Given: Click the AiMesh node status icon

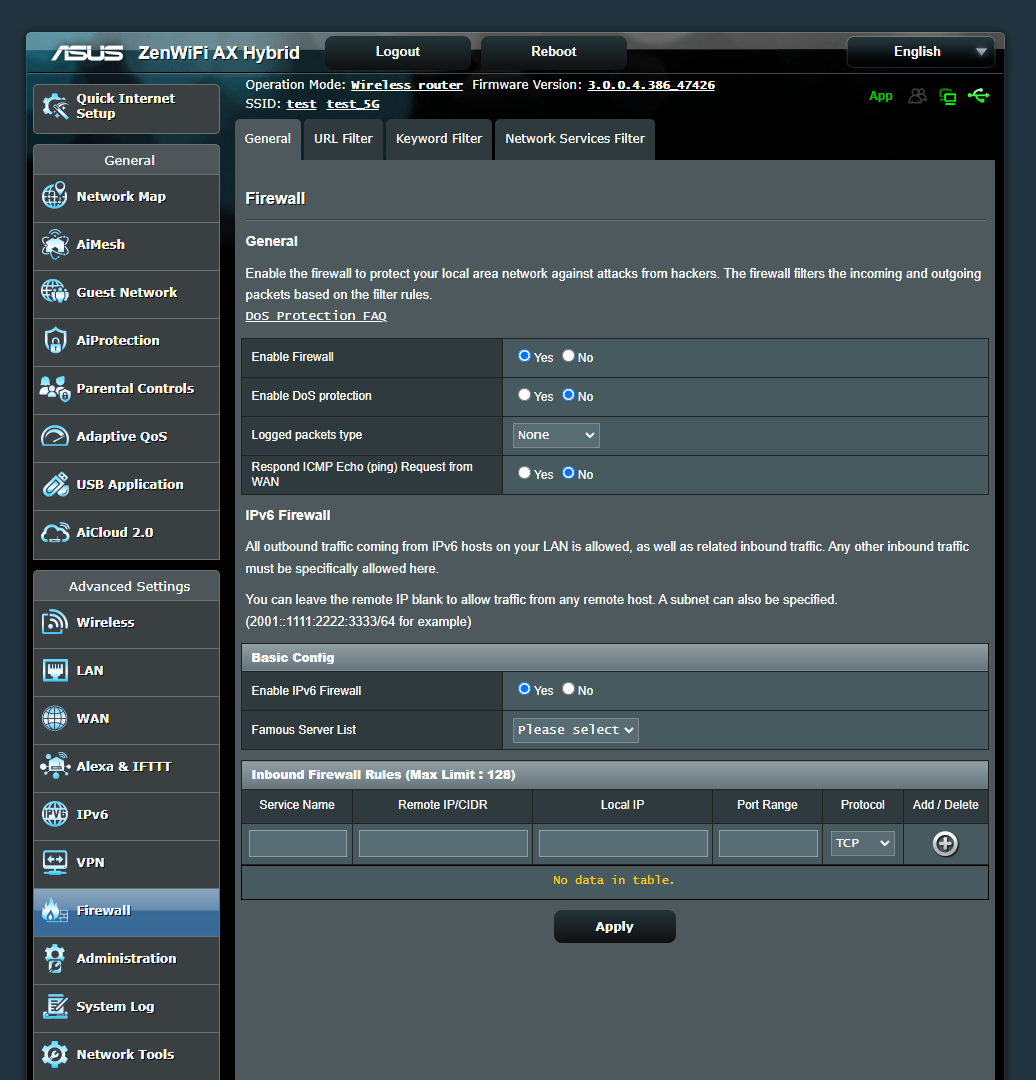Looking at the screenshot, I should click(948, 96).
